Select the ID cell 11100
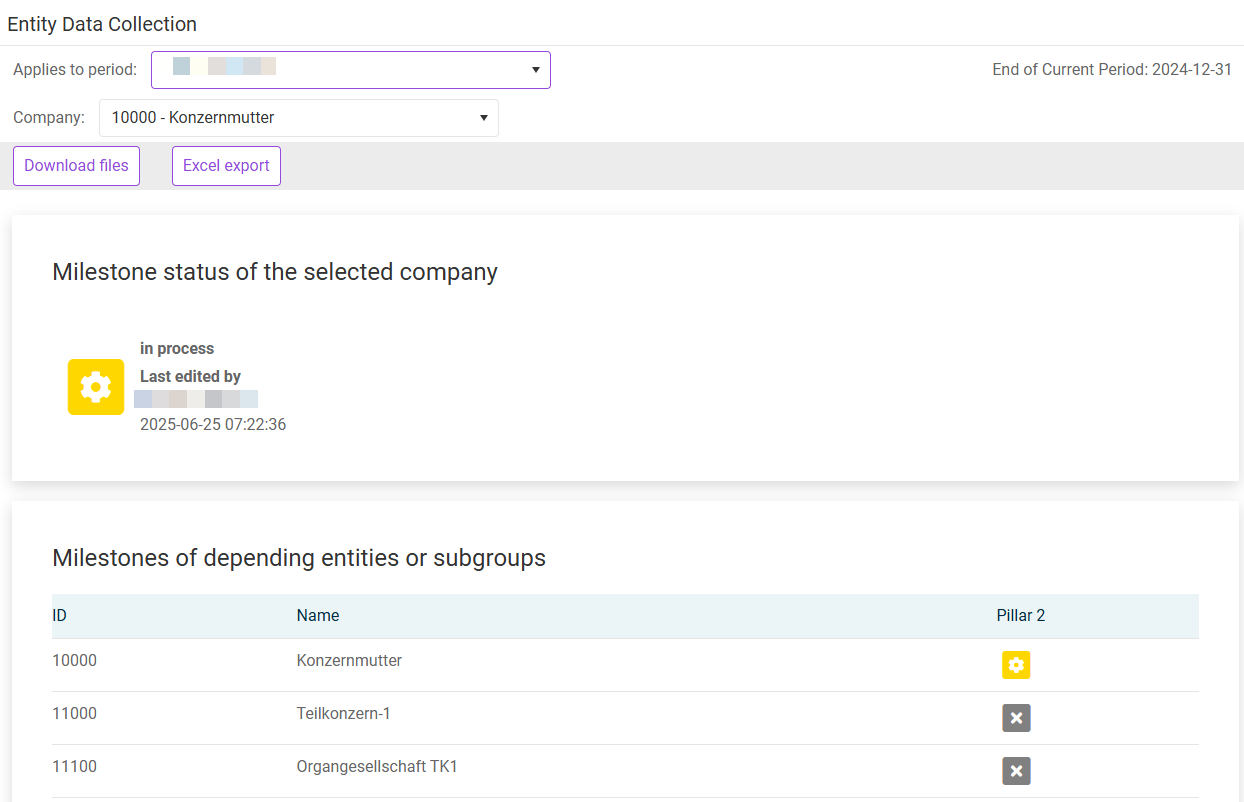Screen dimensions: 1244x802 tap(75, 767)
